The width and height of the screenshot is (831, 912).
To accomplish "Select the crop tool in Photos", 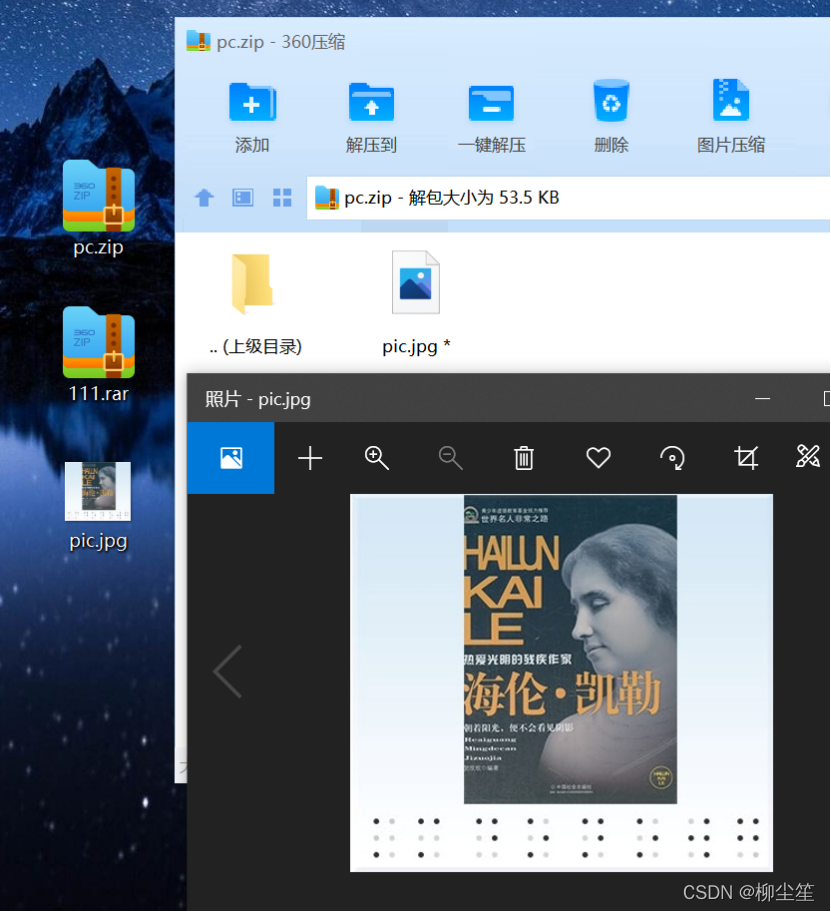I will pos(746,458).
